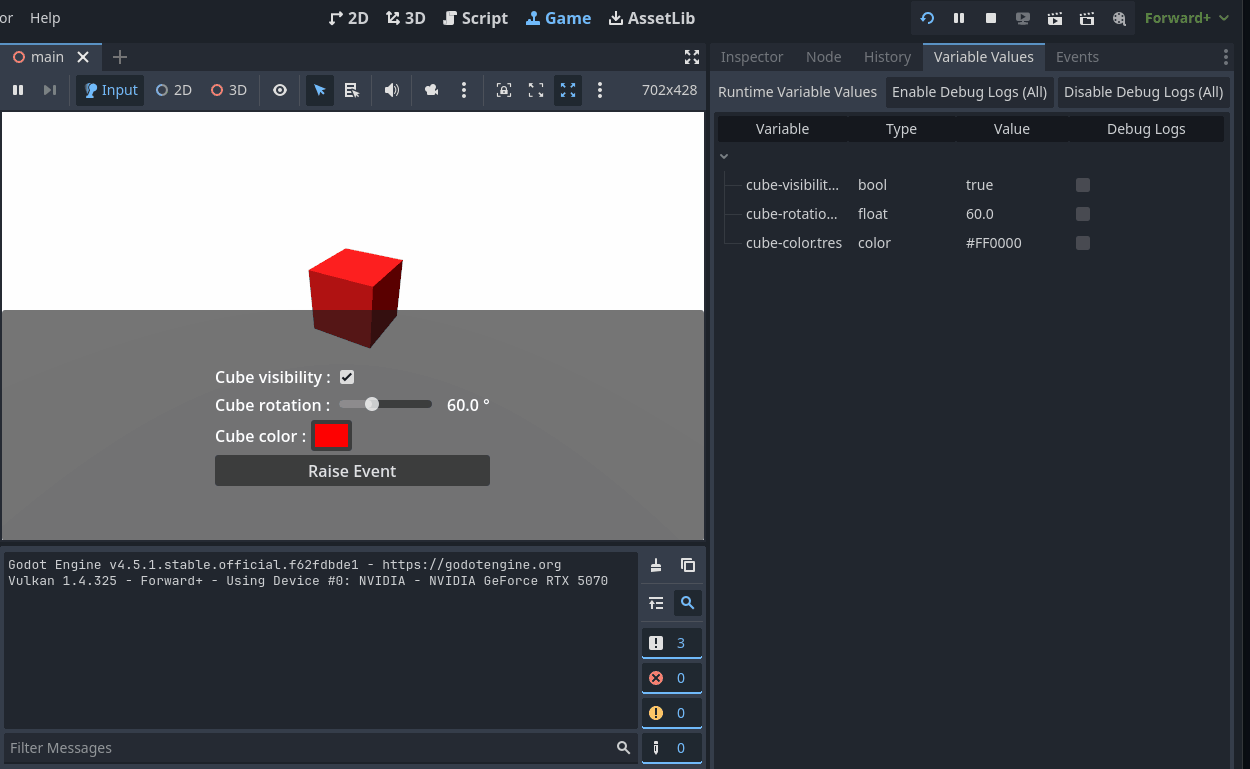
Task: Pause the running project in top bar
Action: [x=959, y=18]
